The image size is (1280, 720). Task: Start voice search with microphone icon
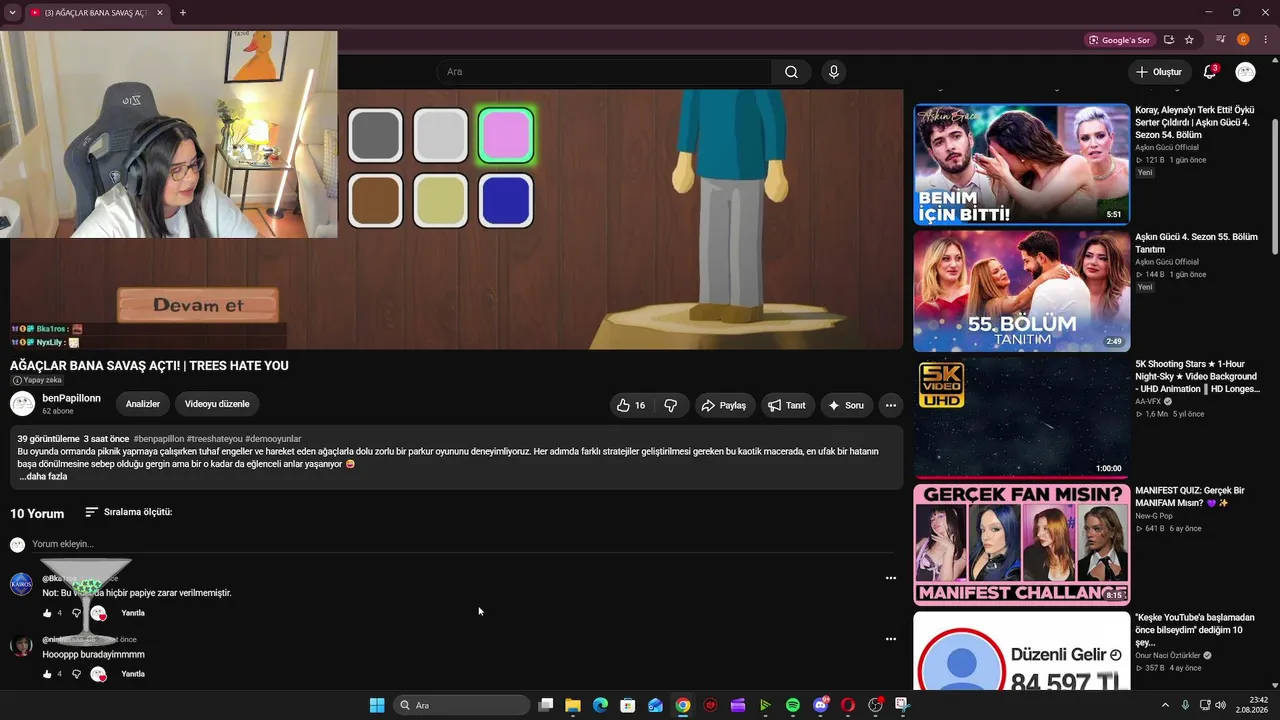coord(834,72)
